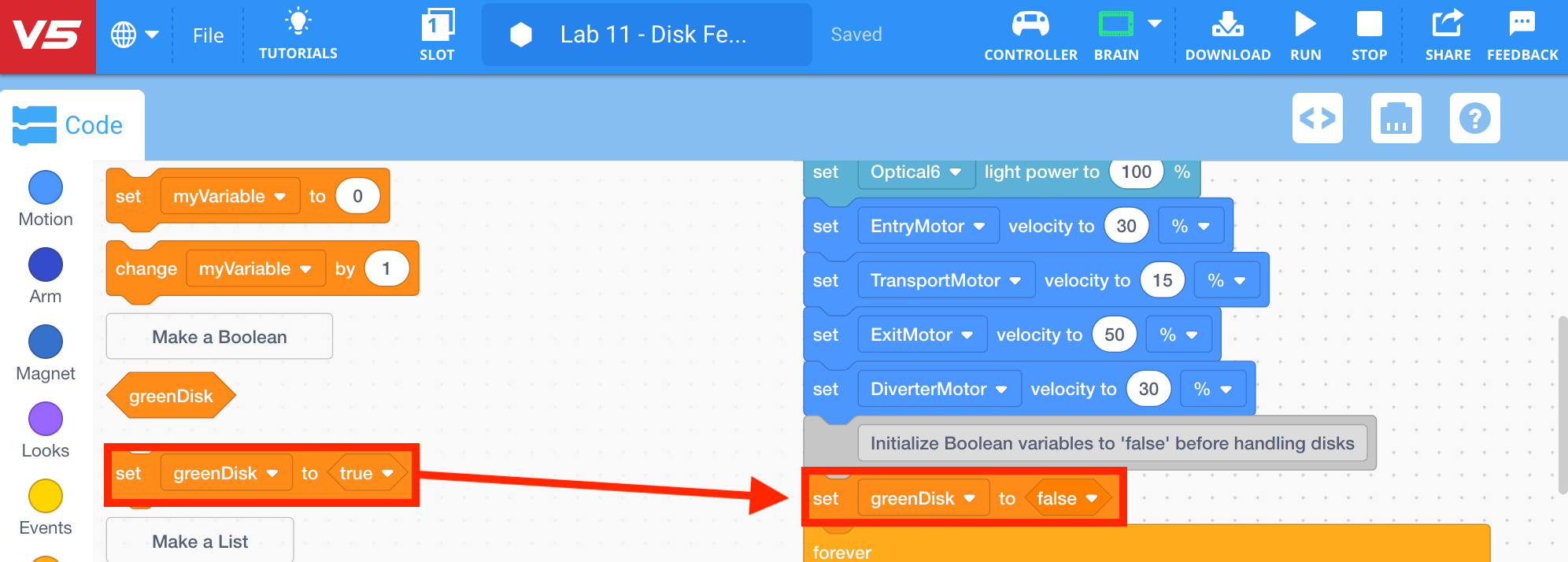Switch to the Code tab
The width and height of the screenshot is (1568, 562).
pyautogui.click(x=68, y=125)
